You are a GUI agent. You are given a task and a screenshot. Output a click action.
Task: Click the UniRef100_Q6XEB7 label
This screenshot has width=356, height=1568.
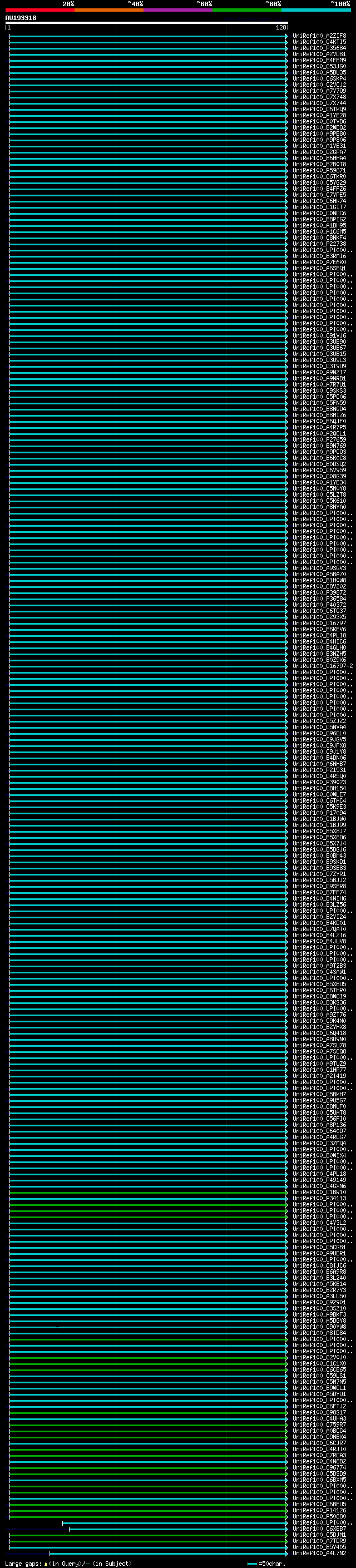pyautogui.click(x=319, y=1529)
